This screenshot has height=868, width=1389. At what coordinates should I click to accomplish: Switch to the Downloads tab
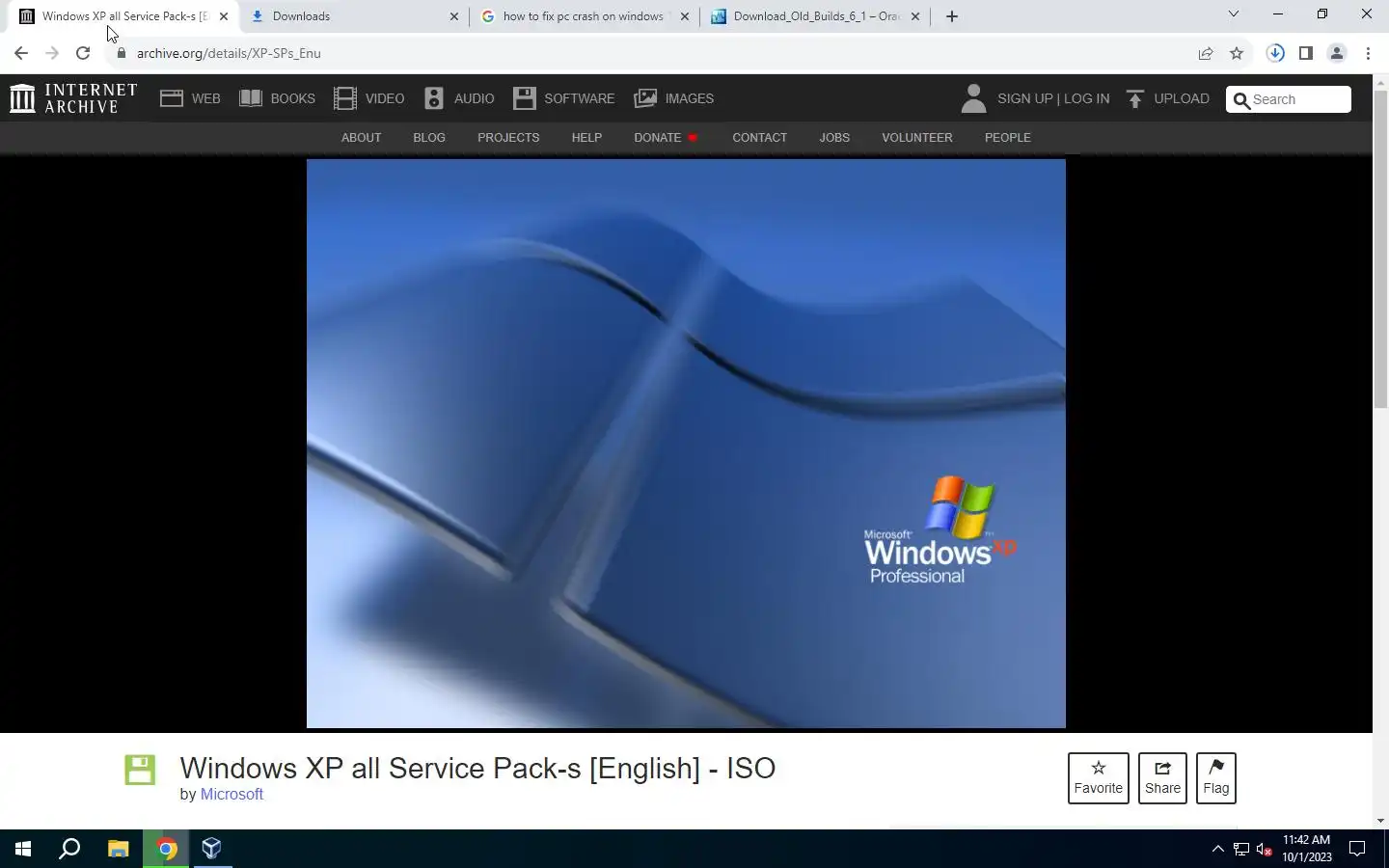pyautogui.click(x=353, y=16)
